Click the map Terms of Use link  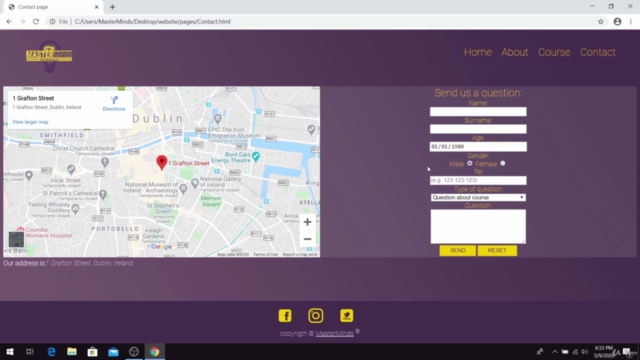pos(265,254)
